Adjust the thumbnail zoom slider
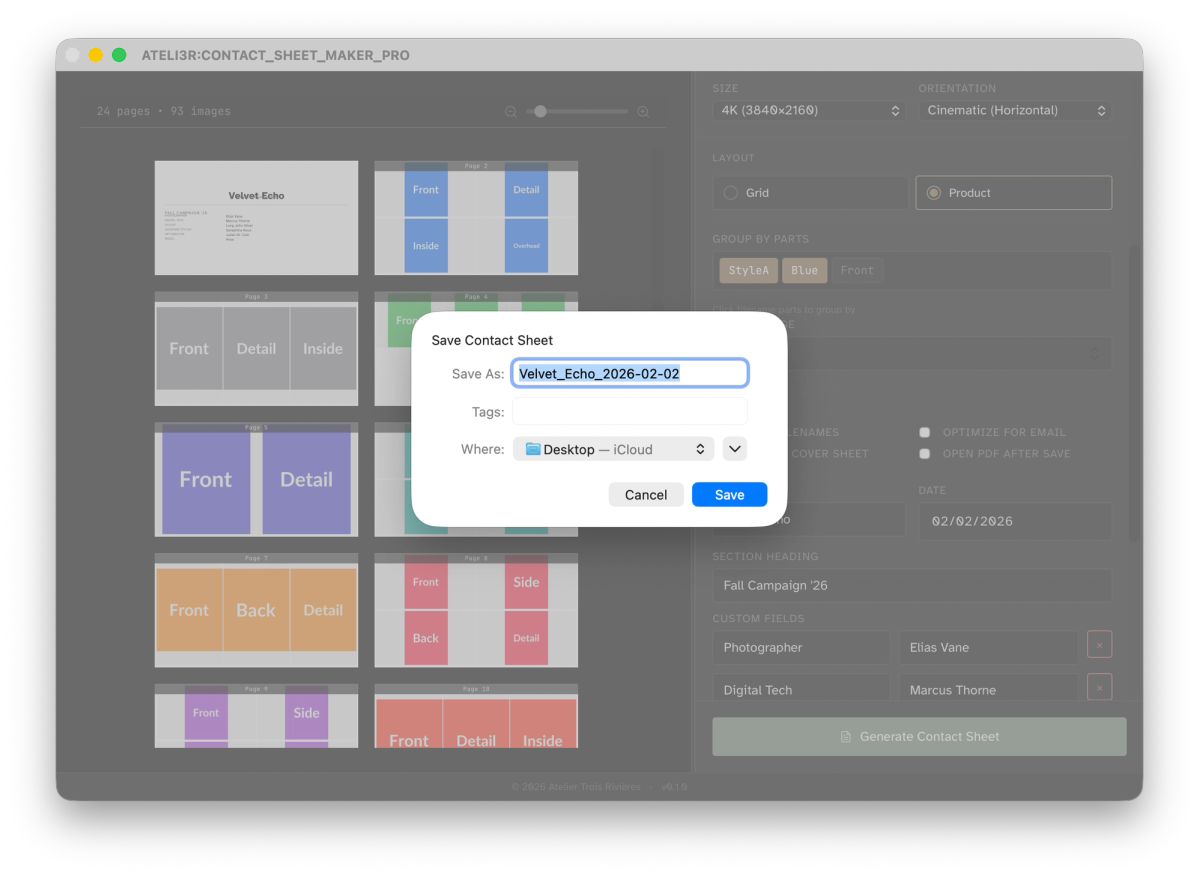This screenshot has width=1200, height=876. [x=541, y=112]
